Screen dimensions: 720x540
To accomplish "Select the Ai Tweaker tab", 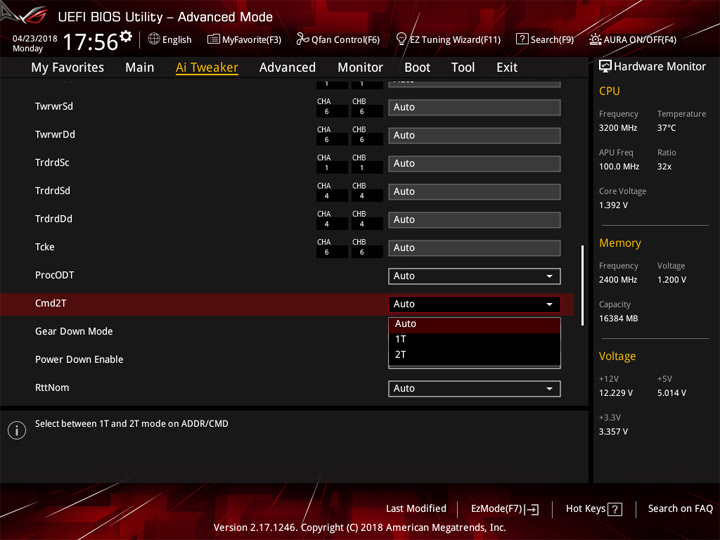I will pos(207,68).
